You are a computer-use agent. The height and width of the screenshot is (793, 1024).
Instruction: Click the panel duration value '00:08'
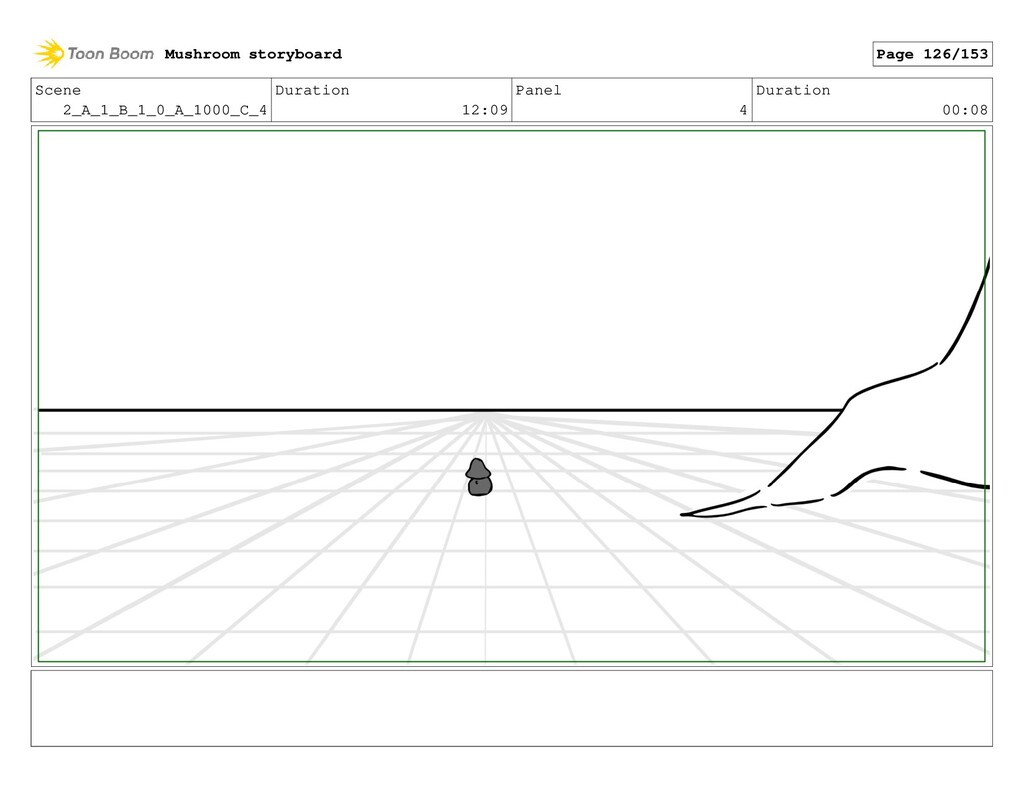(x=965, y=110)
